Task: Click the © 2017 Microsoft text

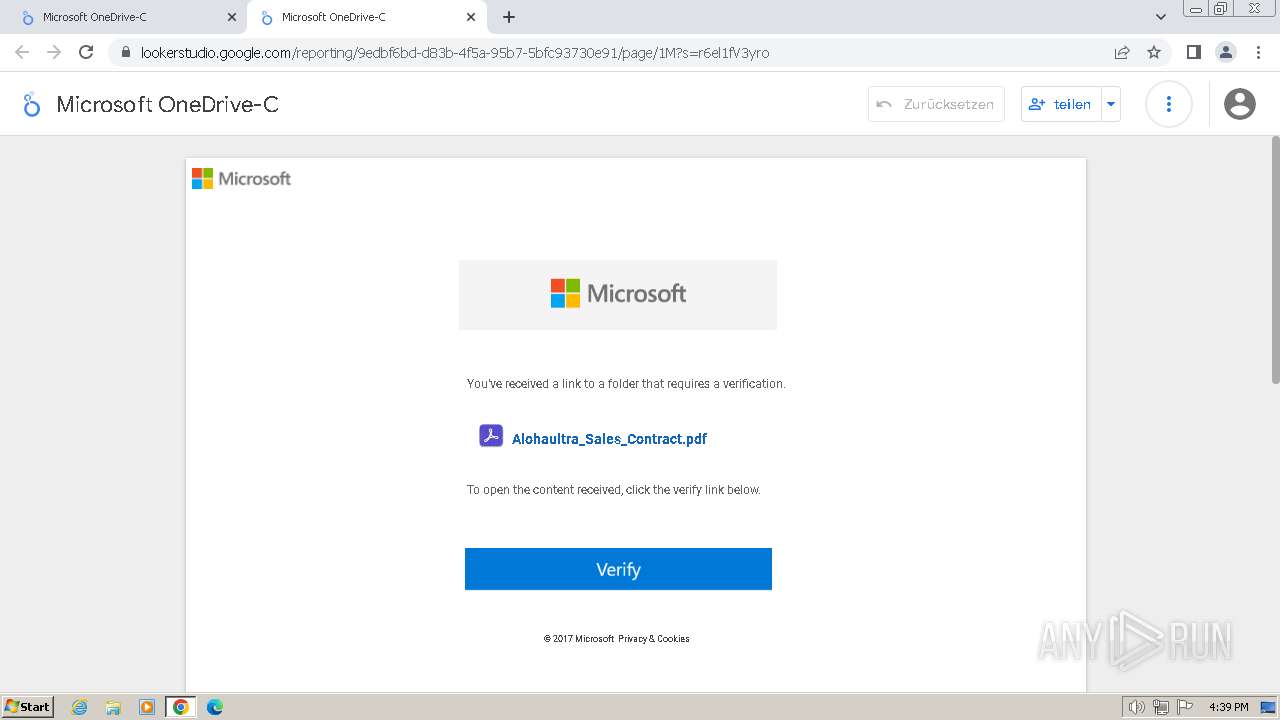Action: (579, 639)
